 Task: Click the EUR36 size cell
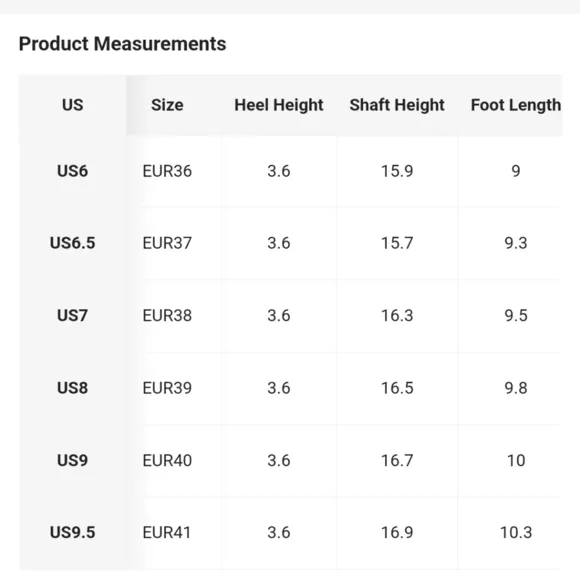pos(167,171)
